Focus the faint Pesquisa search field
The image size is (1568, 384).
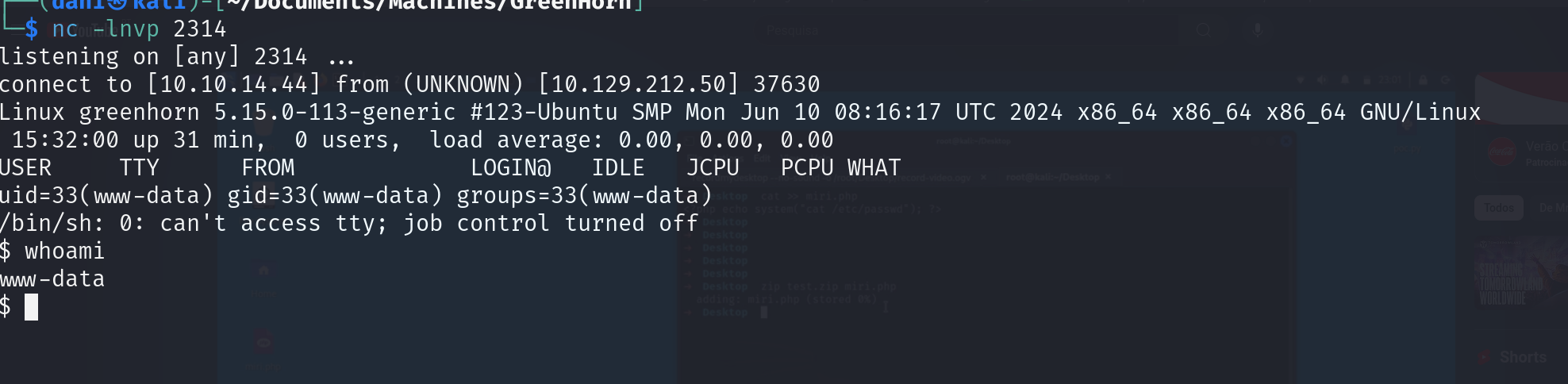tap(792, 31)
